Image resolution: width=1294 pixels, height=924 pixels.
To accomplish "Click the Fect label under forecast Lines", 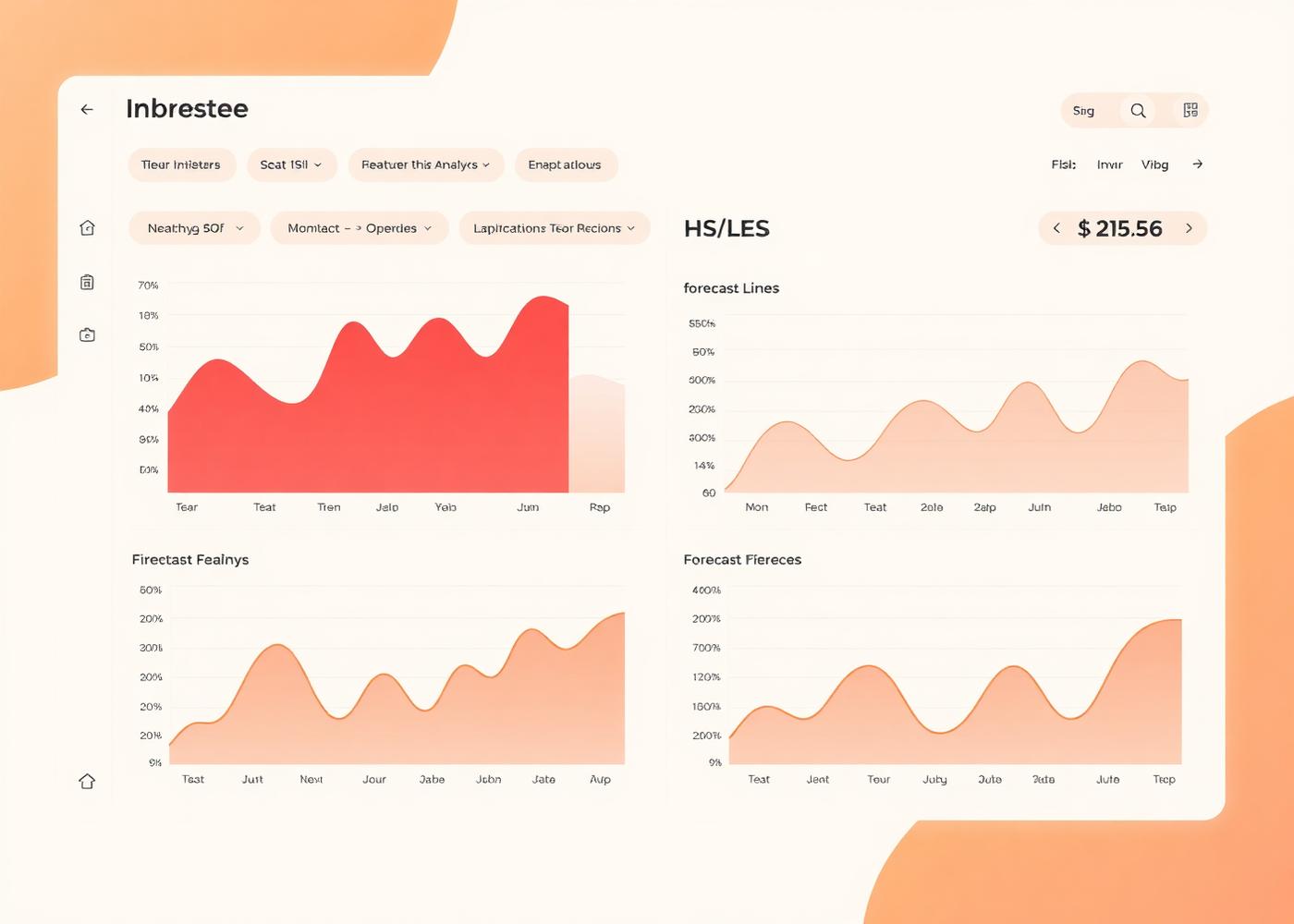I will [x=816, y=507].
